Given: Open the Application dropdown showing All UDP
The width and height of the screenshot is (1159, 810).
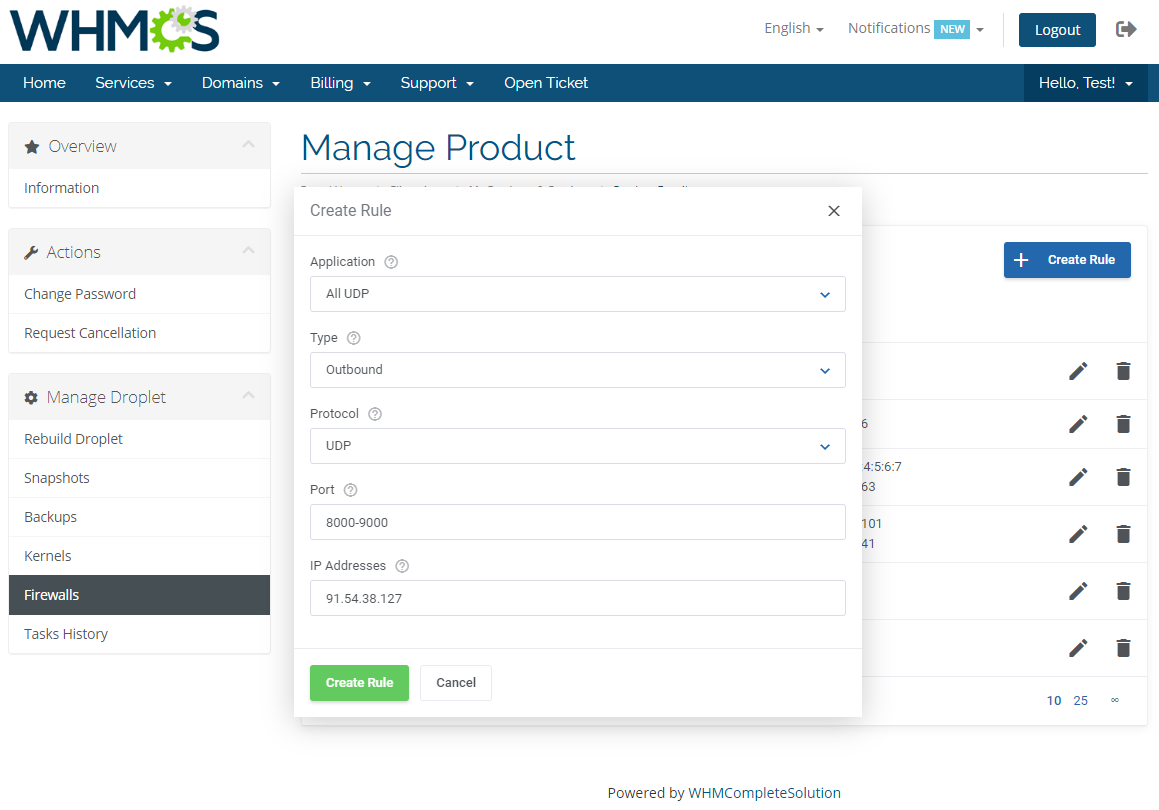Looking at the screenshot, I should [577, 294].
